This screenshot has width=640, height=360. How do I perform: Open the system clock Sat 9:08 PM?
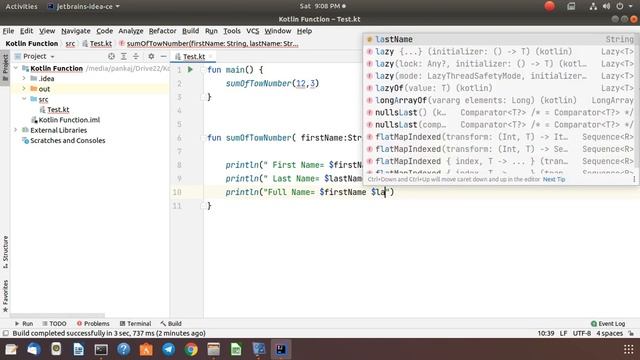pos(322,6)
